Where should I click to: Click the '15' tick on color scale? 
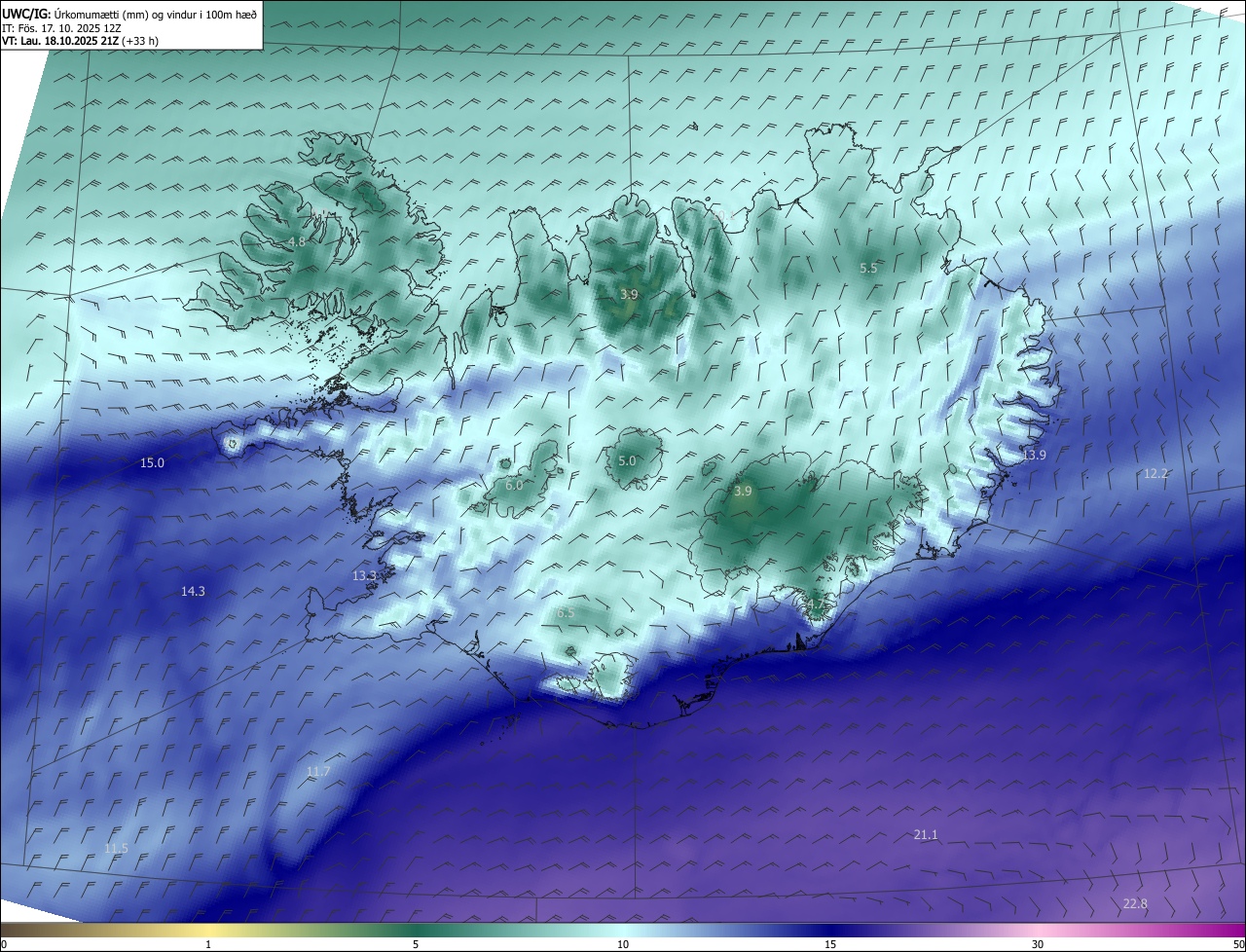point(830,945)
